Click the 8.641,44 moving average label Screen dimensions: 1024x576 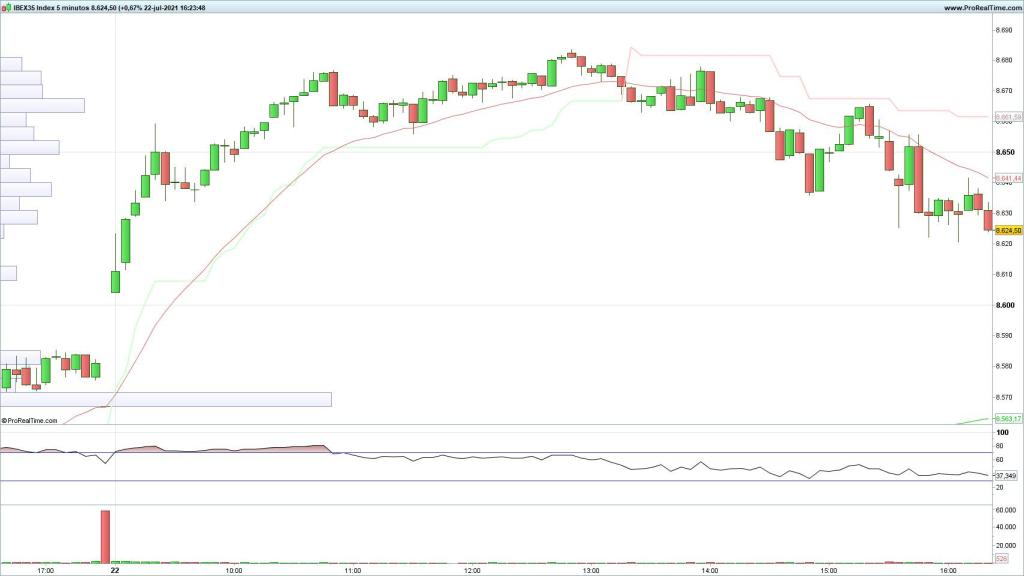(1007, 177)
